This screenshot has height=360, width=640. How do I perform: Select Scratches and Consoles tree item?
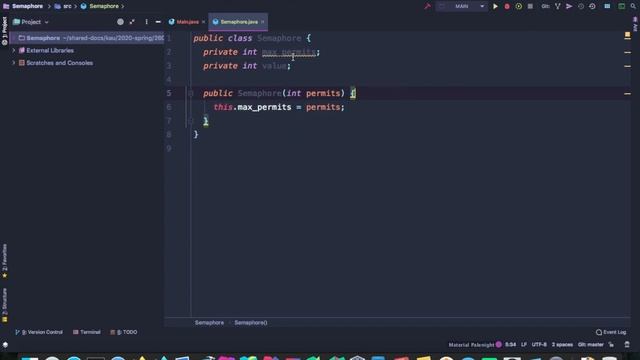tap(59, 63)
